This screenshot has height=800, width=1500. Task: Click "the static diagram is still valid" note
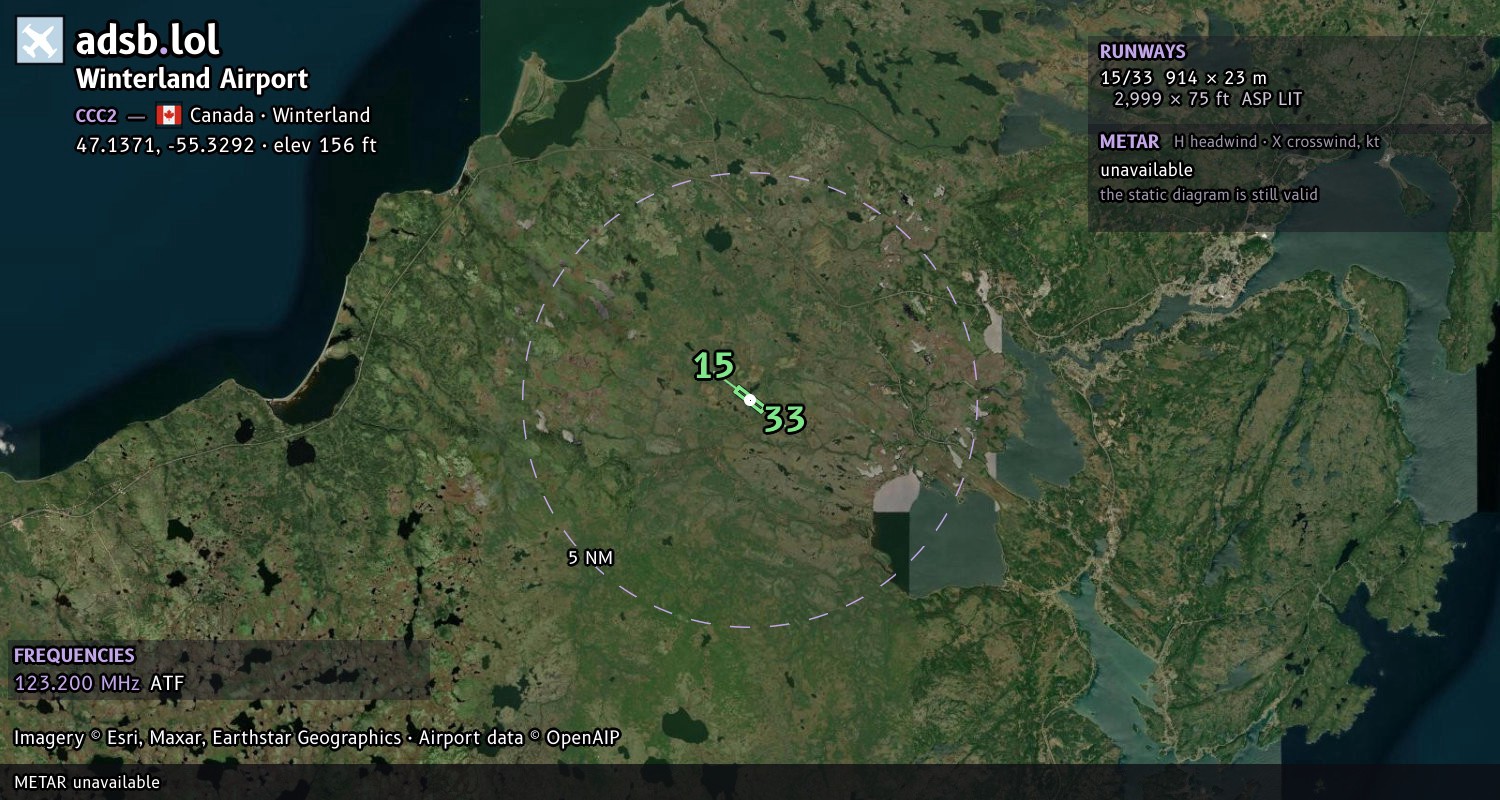click(1209, 195)
